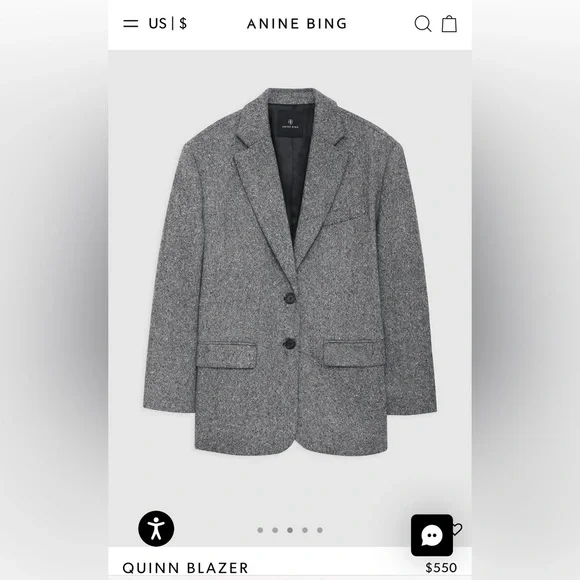Click the blazer's lower front button
Screen dimensions: 580x580
click(290, 344)
